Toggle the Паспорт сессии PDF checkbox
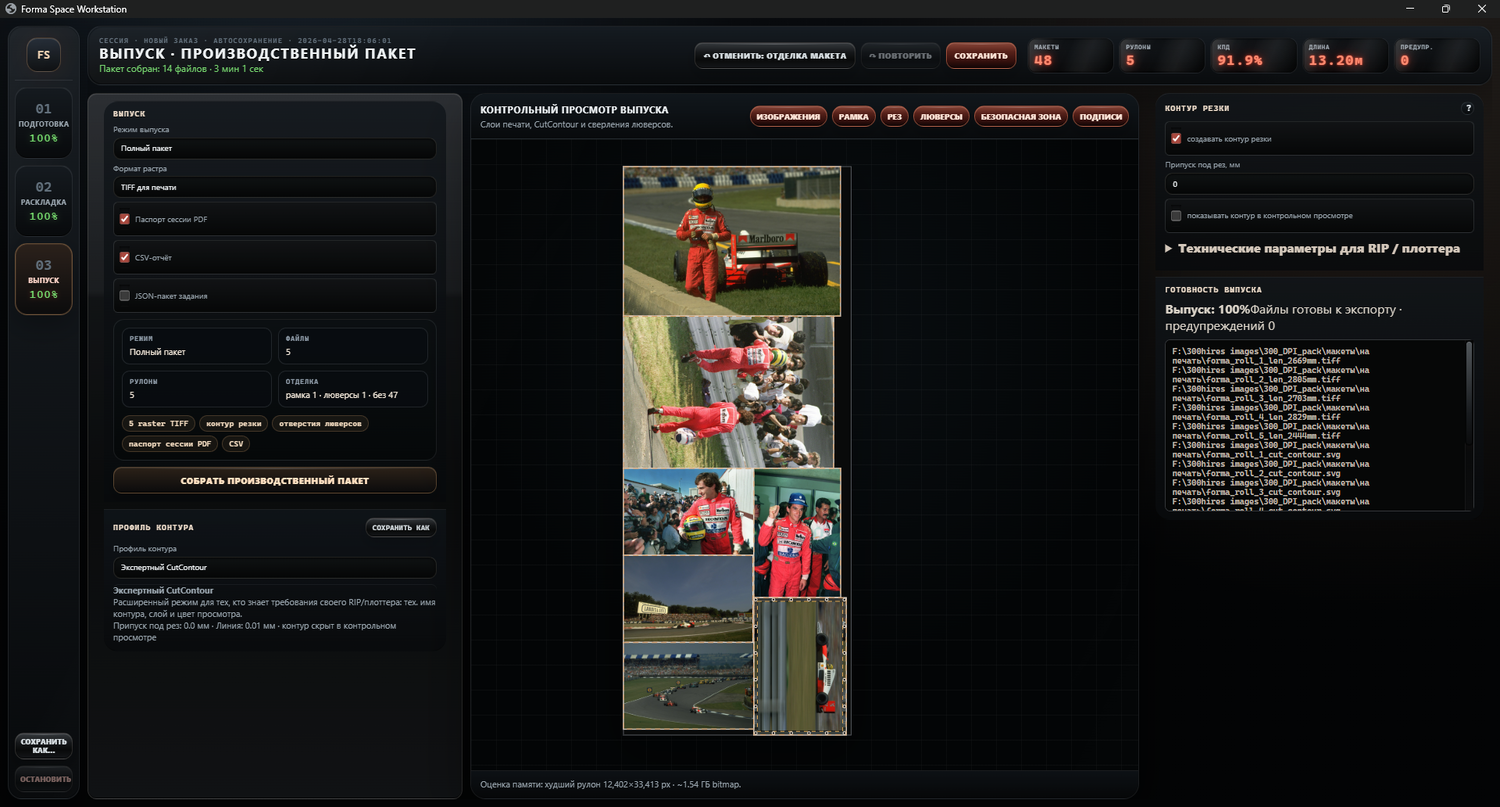The height and width of the screenshot is (807, 1500). (x=125, y=219)
